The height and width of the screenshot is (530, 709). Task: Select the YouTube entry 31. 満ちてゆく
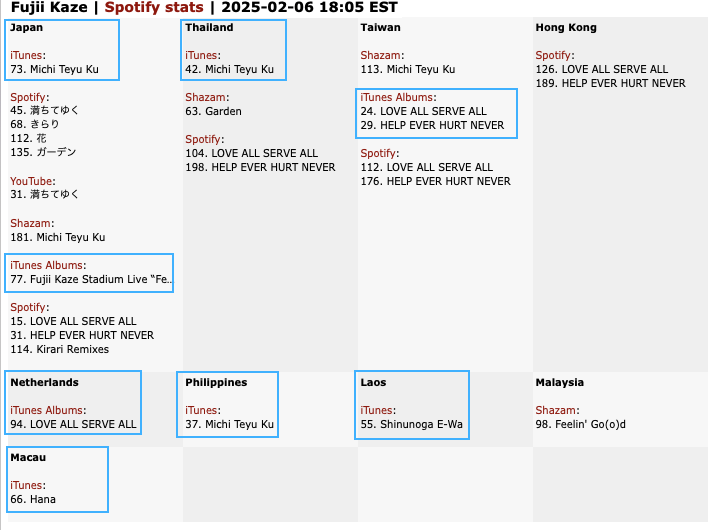[45, 194]
